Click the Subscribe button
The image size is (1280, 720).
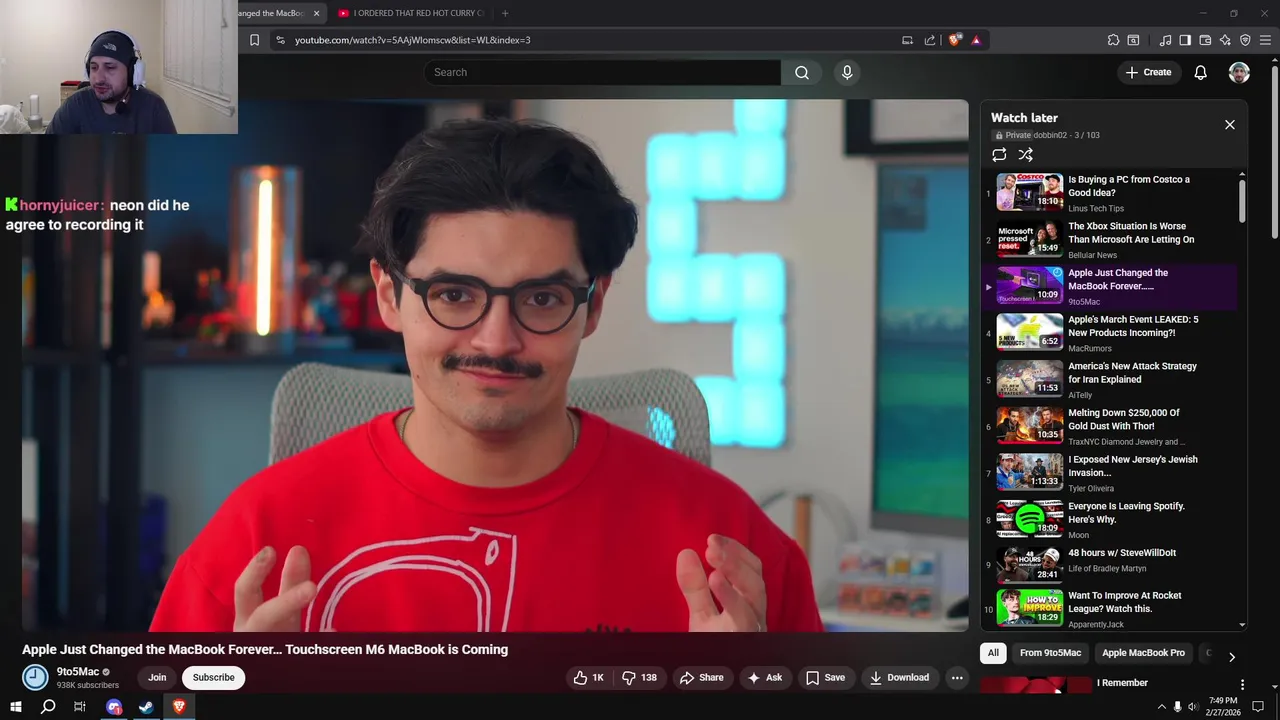213,678
